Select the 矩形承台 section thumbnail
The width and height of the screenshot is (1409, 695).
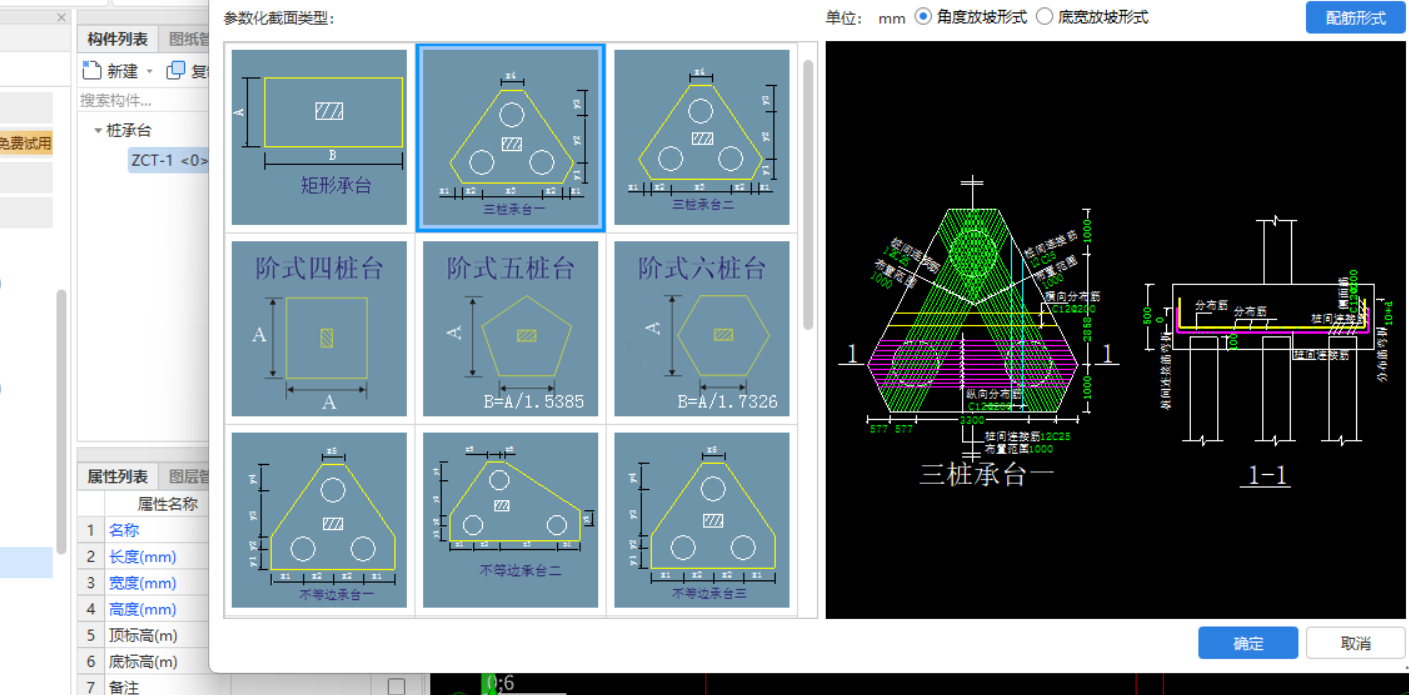click(319, 137)
